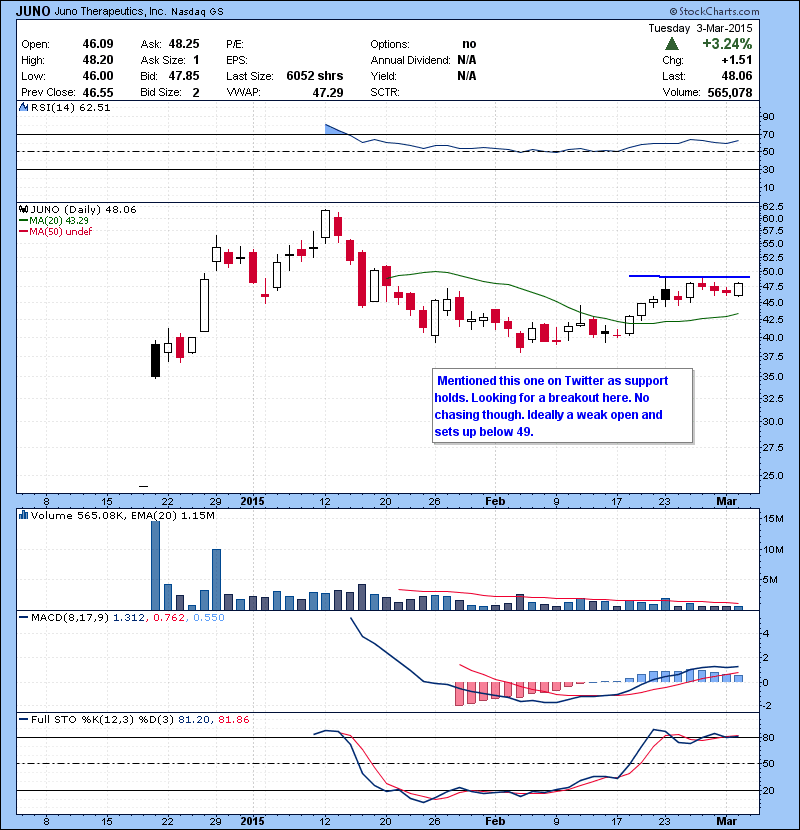
Task: Click the Low price 46.00
Action: (98, 76)
